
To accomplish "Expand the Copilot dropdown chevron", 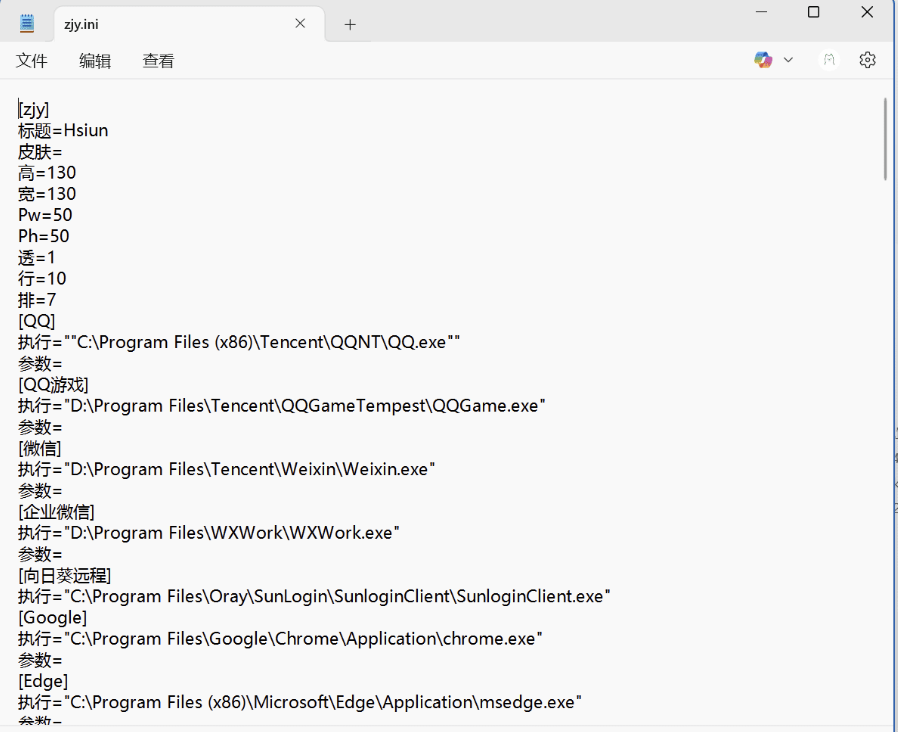I will pos(789,59).
